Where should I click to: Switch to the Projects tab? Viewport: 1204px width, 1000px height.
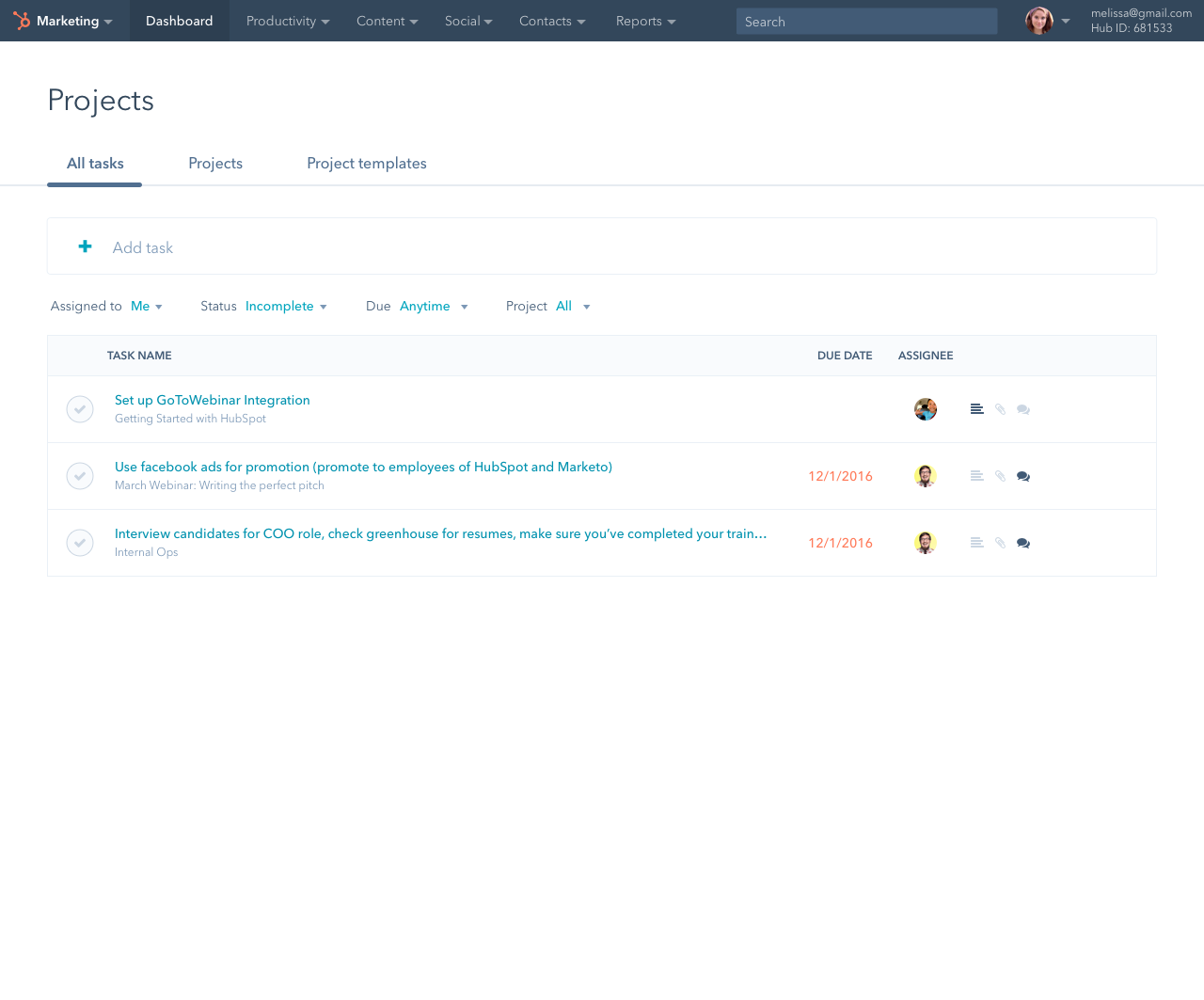coord(215,164)
